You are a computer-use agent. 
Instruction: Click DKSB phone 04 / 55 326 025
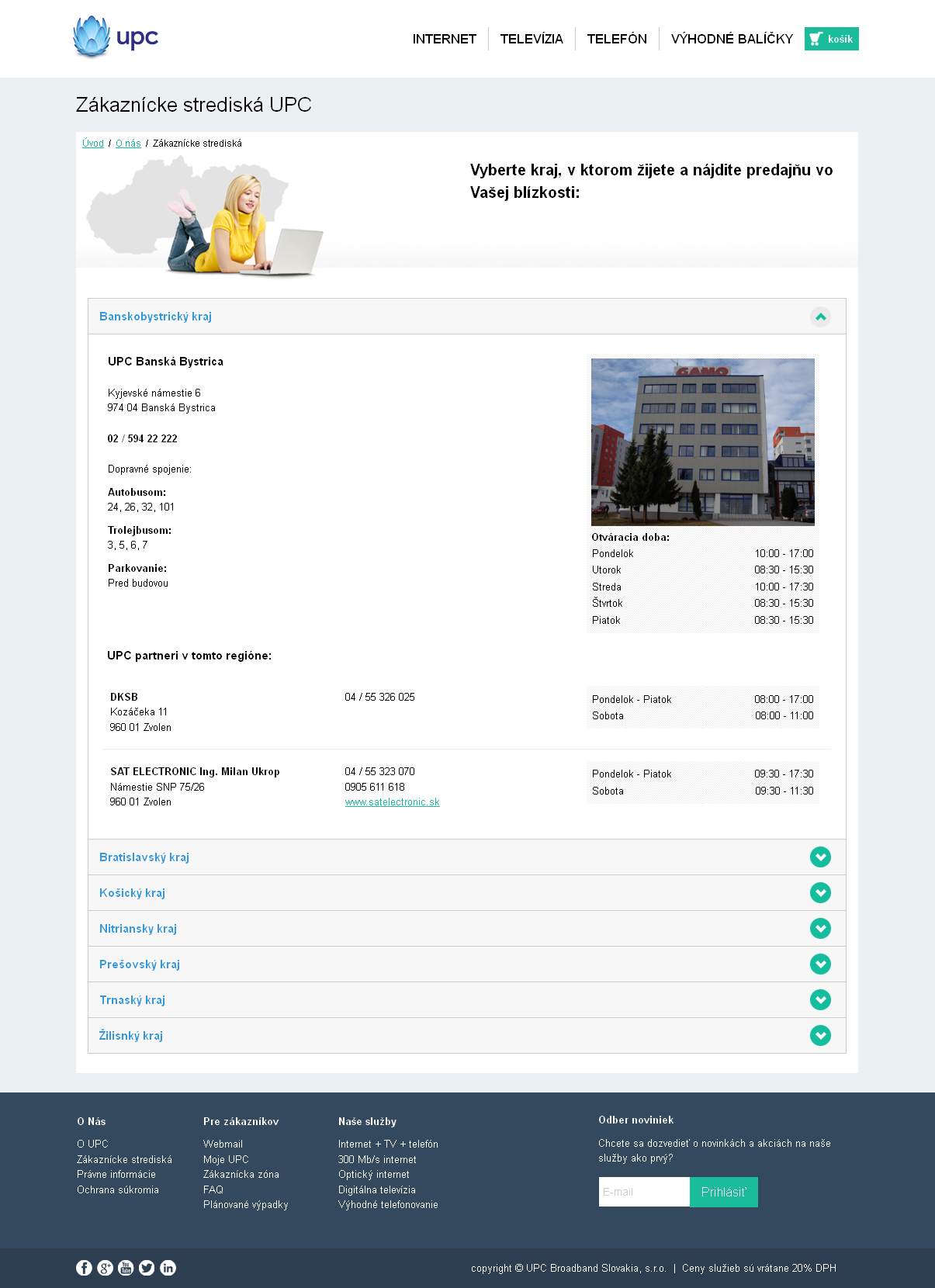click(x=380, y=698)
